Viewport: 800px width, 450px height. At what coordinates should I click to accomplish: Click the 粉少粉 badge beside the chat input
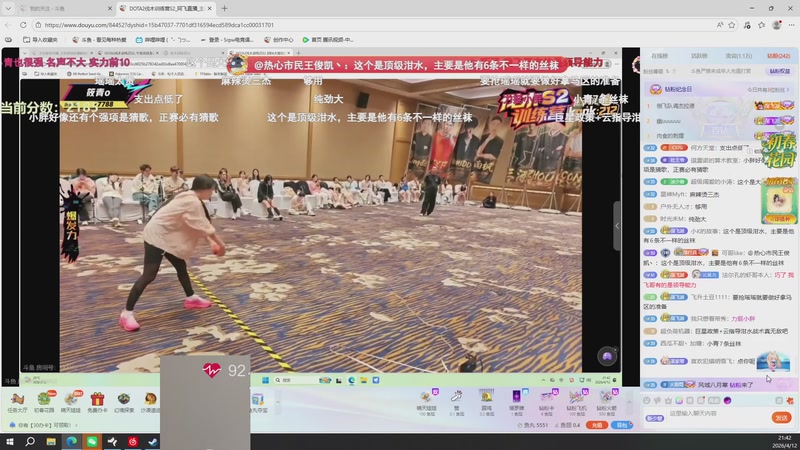(x=655, y=418)
